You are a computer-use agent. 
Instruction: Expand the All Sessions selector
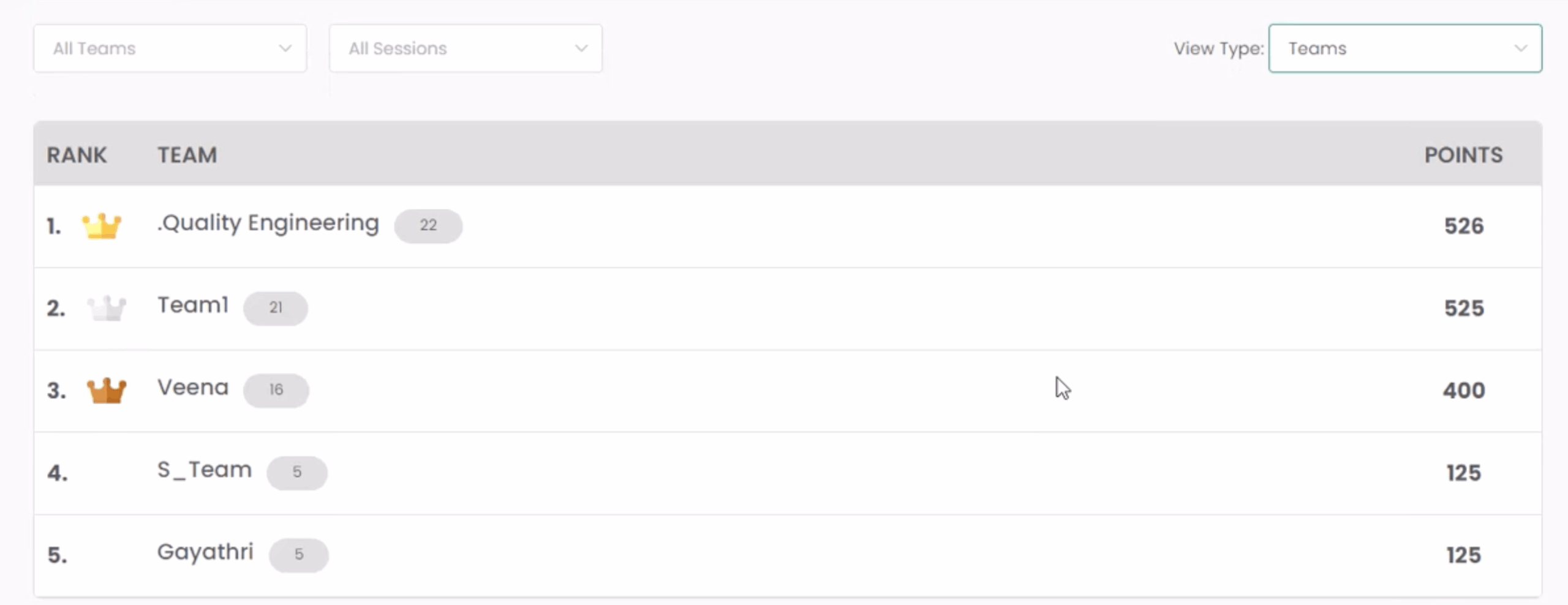[466, 48]
